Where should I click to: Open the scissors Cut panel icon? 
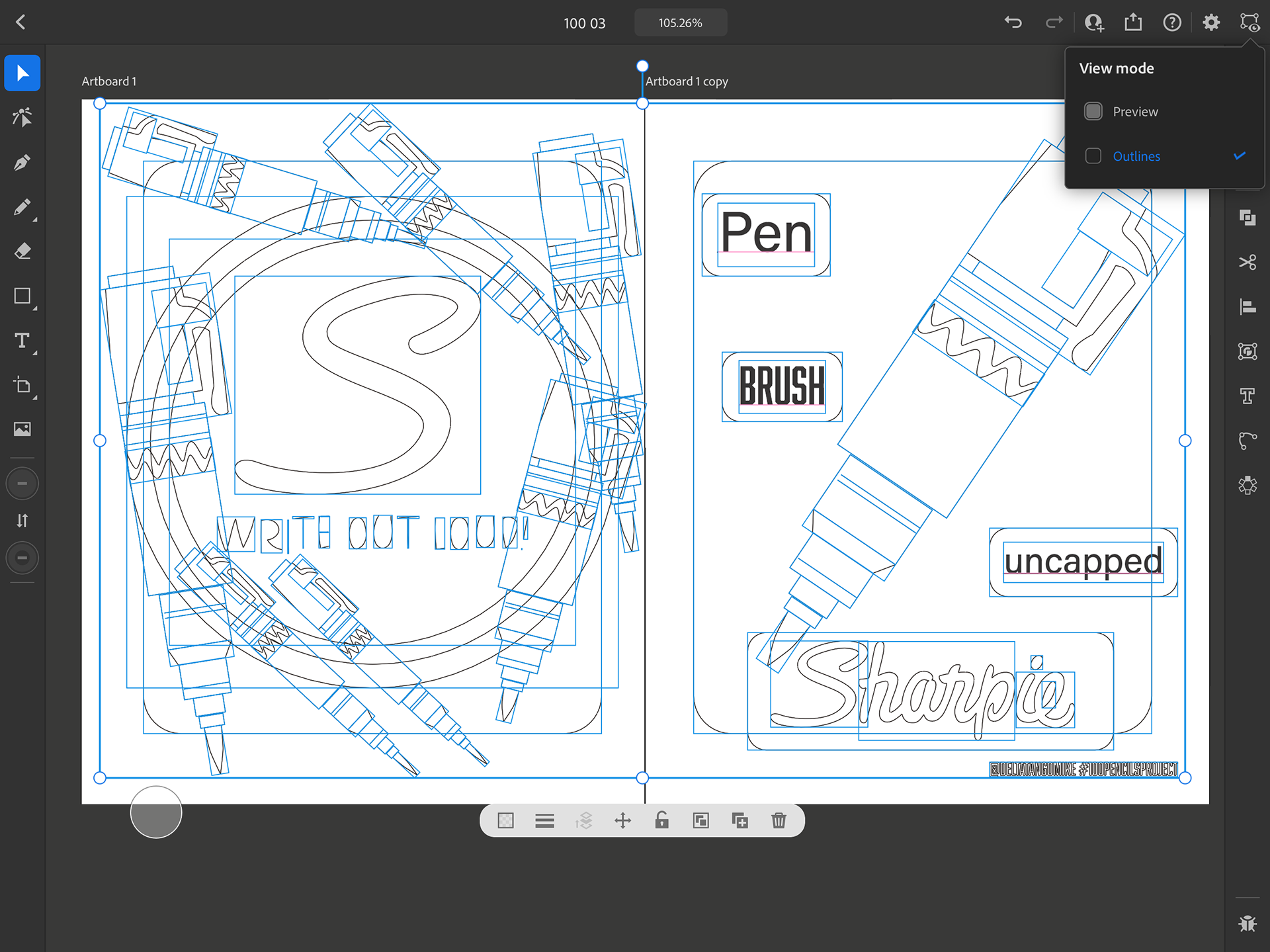1248,263
